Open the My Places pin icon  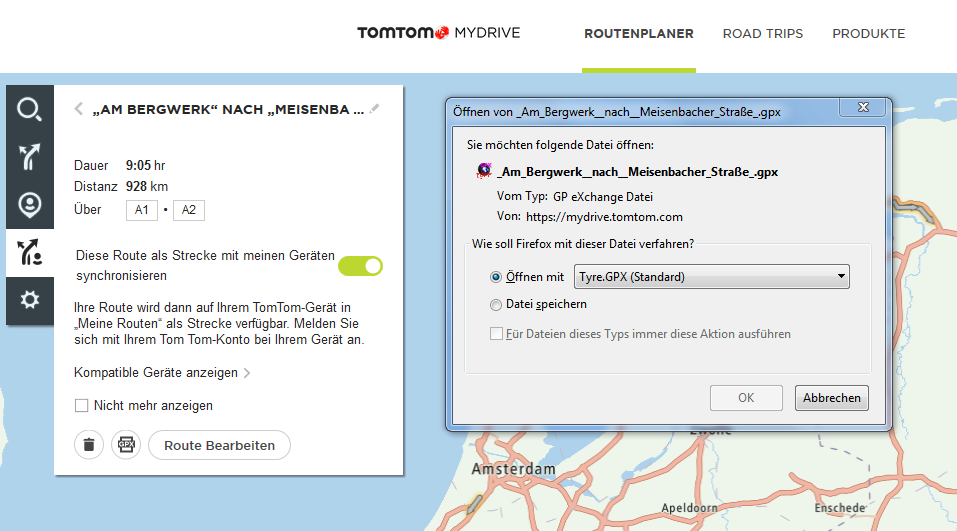(x=30, y=205)
